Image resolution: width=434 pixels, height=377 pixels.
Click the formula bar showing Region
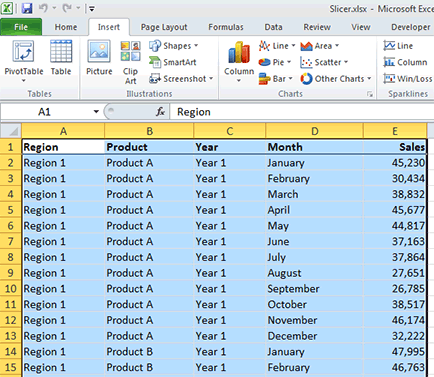302,112
